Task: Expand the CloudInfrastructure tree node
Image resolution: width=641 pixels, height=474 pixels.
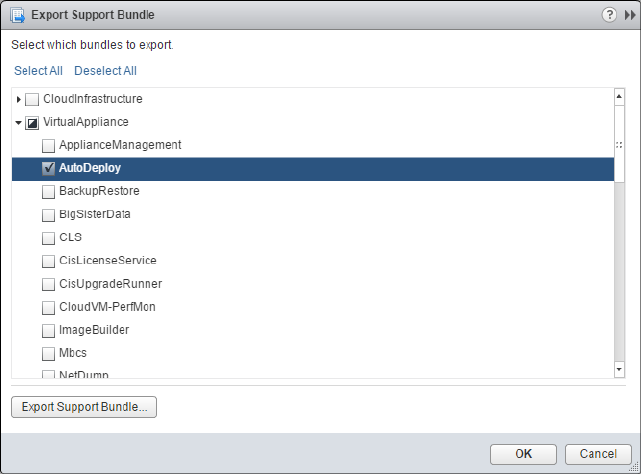Action: [x=18, y=99]
